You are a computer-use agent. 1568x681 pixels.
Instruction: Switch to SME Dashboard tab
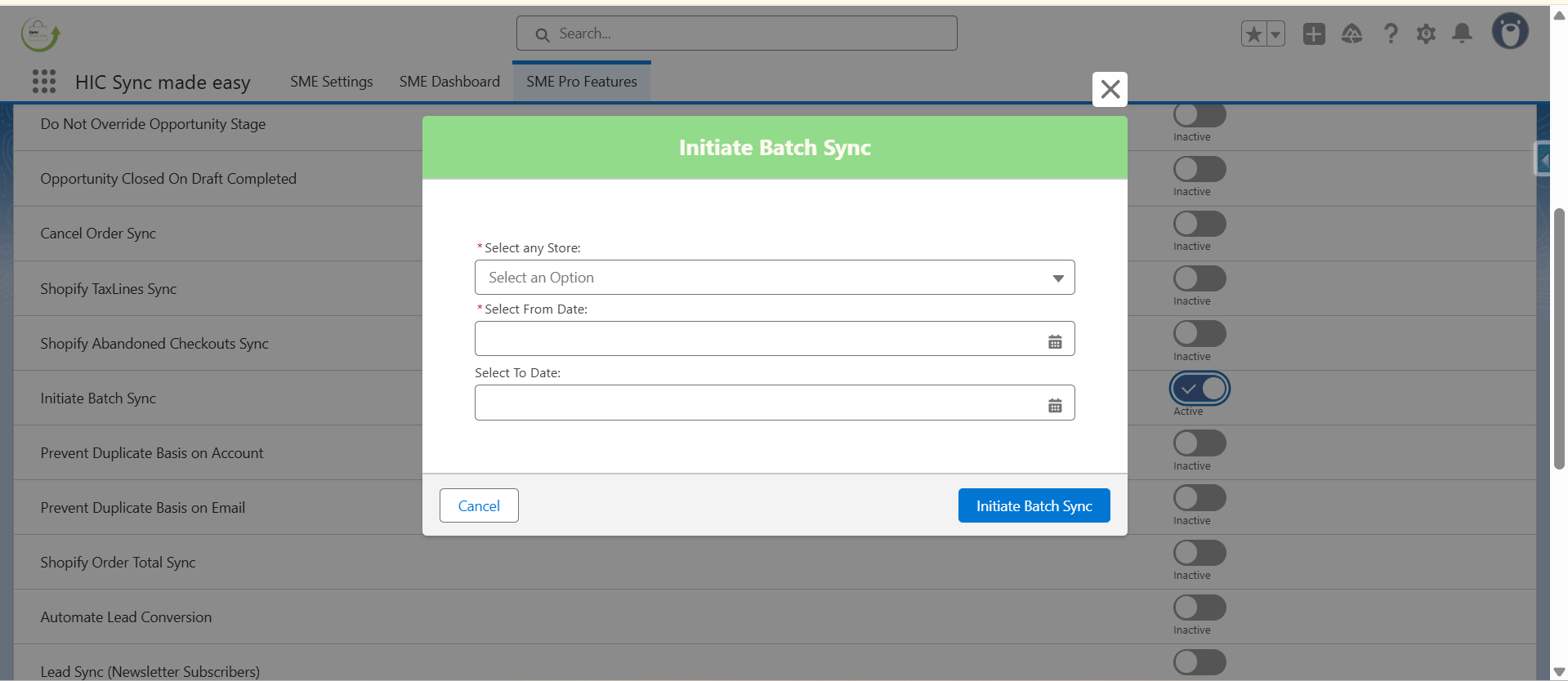(449, 82)
